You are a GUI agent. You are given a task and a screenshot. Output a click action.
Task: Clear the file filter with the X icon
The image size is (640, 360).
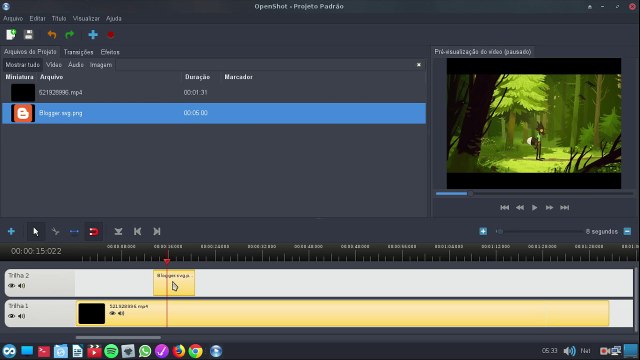coord(419,65)
